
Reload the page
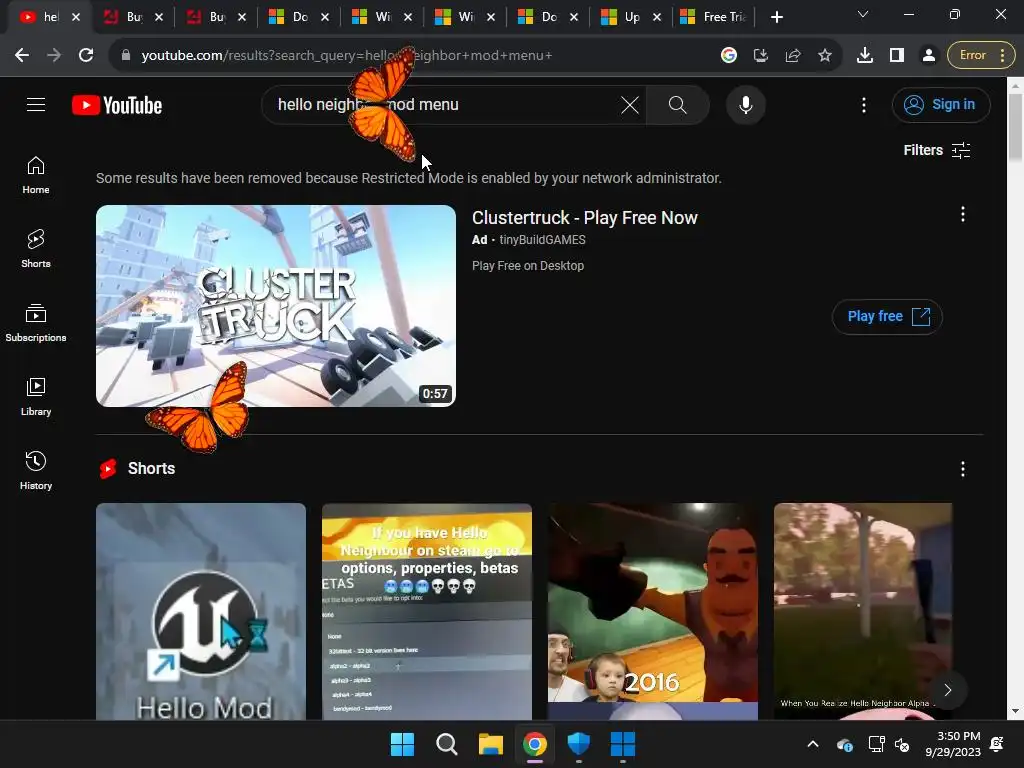point(86,56)
